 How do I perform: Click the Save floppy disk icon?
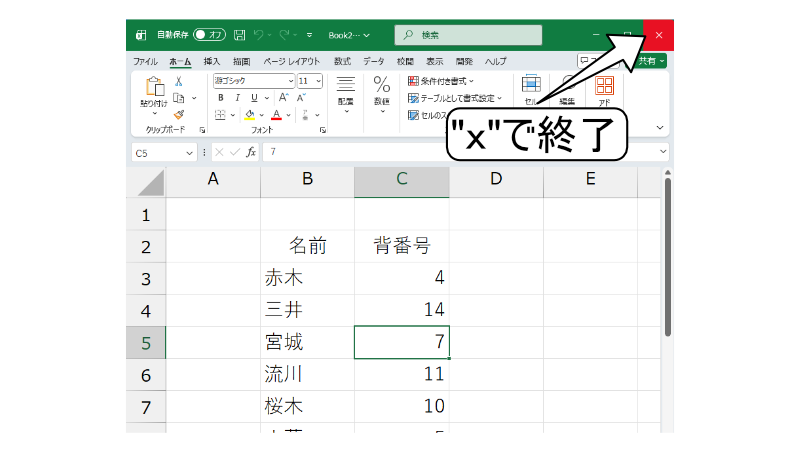point(240,35)
